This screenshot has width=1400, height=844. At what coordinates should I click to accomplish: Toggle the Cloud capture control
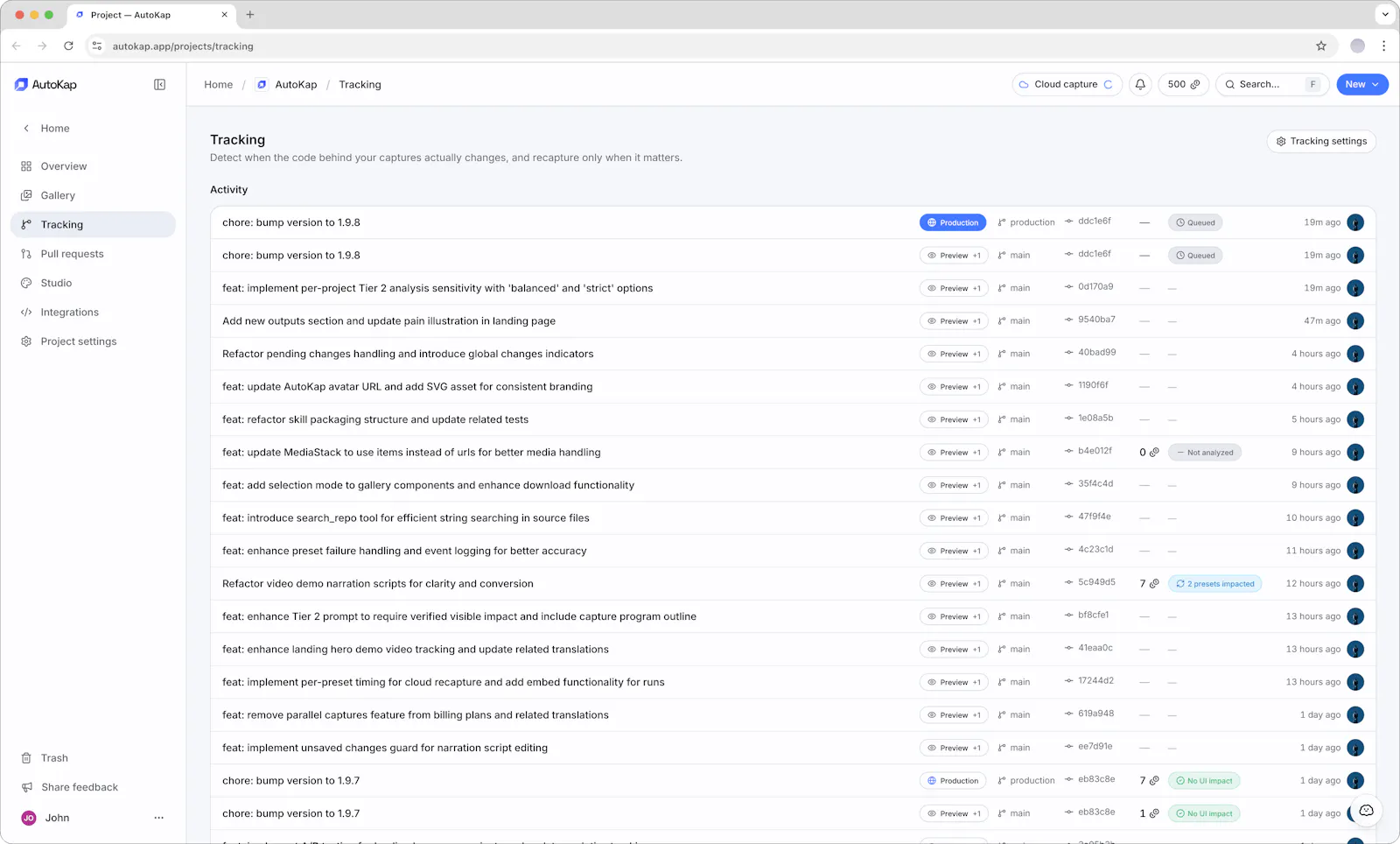click(x=1067, y=85)
